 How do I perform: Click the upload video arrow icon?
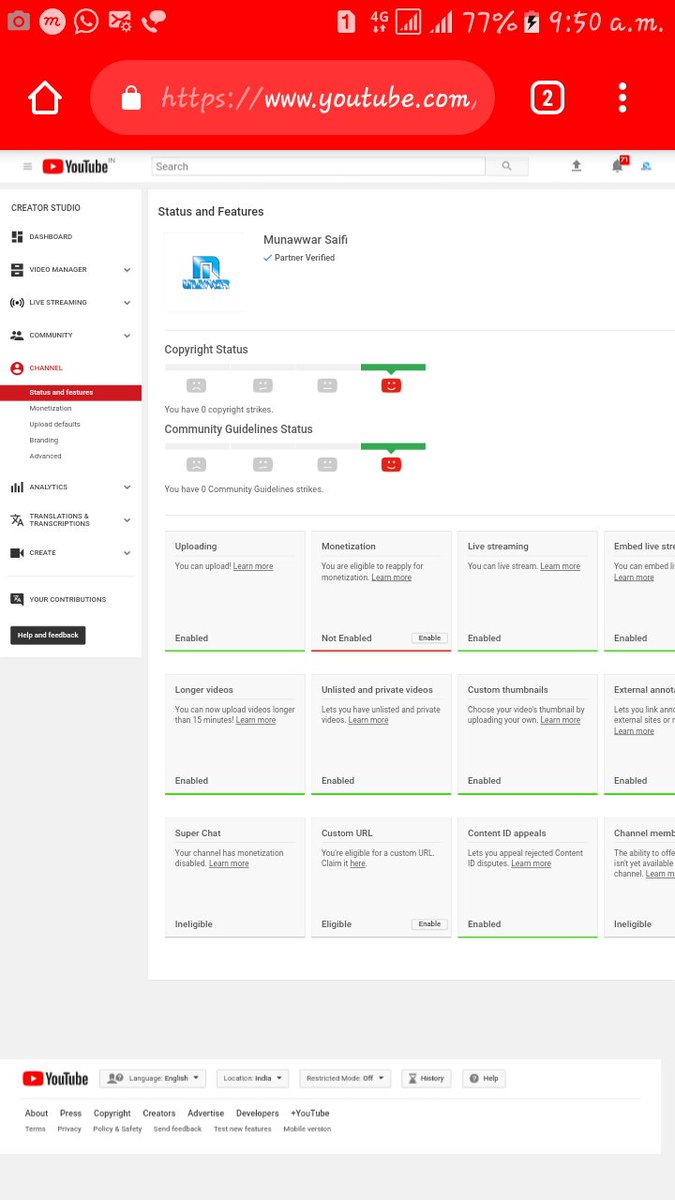tap(576, 167)
